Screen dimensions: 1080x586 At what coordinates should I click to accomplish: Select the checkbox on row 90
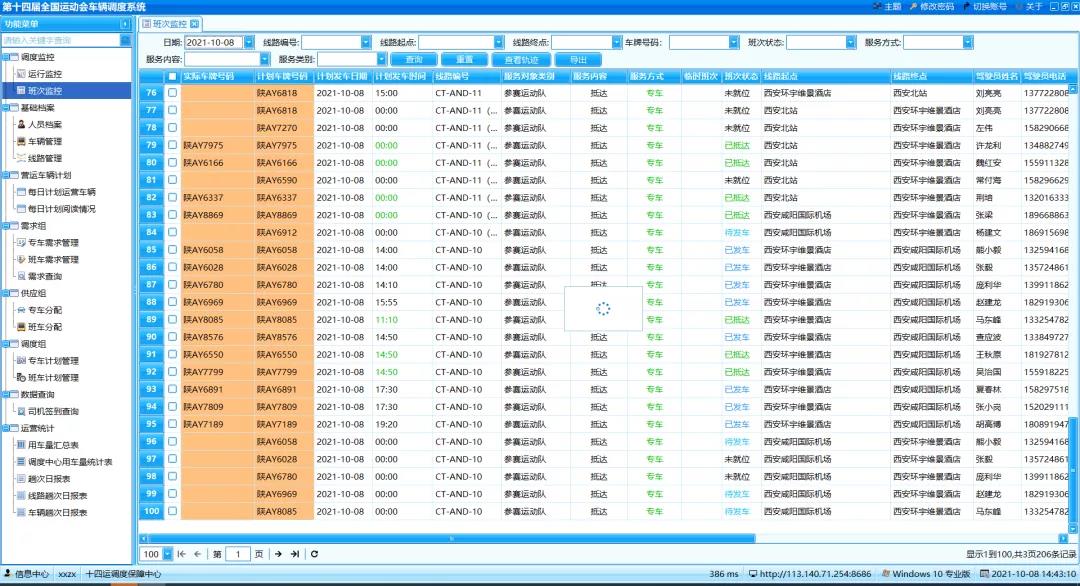(x=173, y=337)
